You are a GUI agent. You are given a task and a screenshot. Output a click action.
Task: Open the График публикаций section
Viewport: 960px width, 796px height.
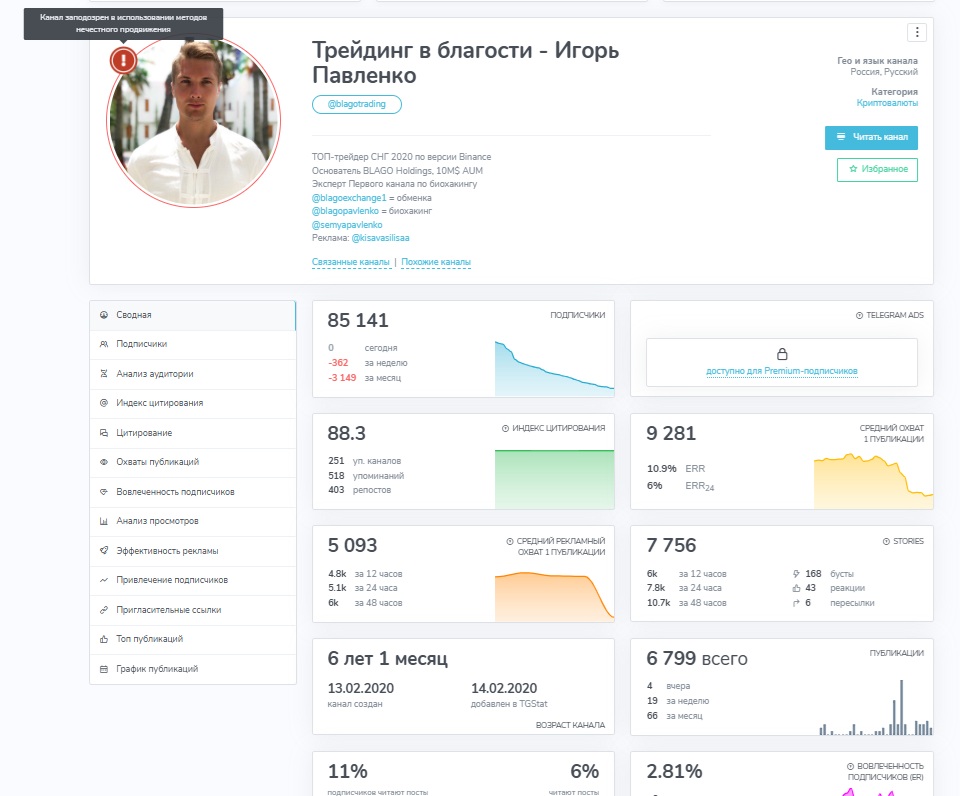coord(193,669)
